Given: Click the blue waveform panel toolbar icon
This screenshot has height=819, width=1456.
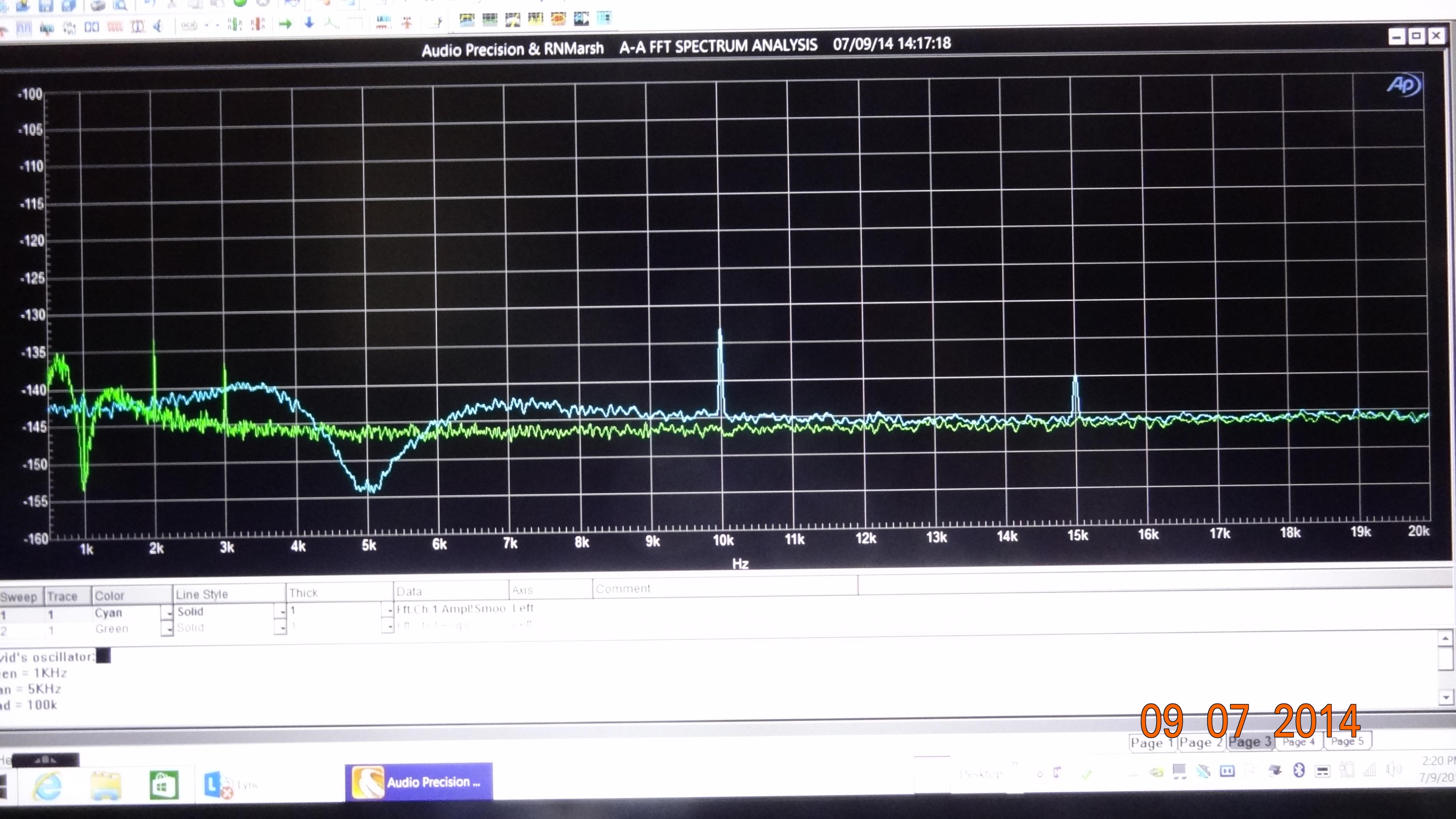Looking at the screenshot, I should point(24,28).
